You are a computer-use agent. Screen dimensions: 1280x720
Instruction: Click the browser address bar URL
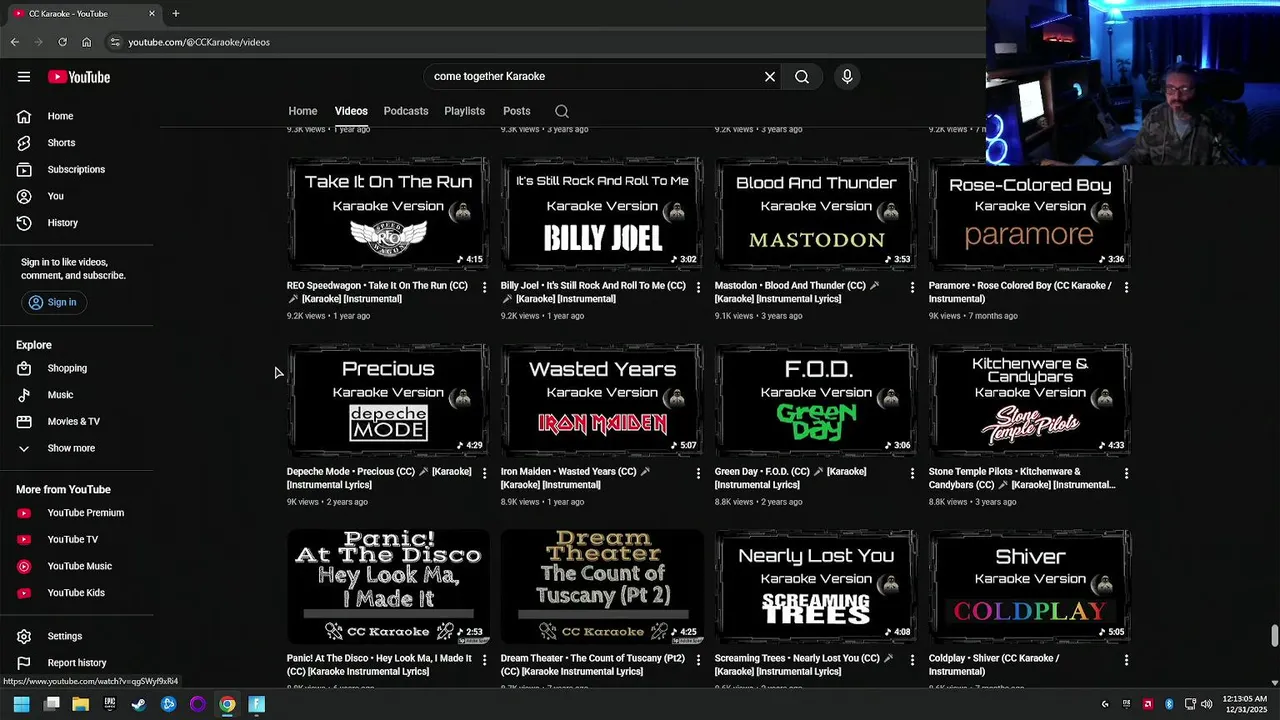coord(199,42)
